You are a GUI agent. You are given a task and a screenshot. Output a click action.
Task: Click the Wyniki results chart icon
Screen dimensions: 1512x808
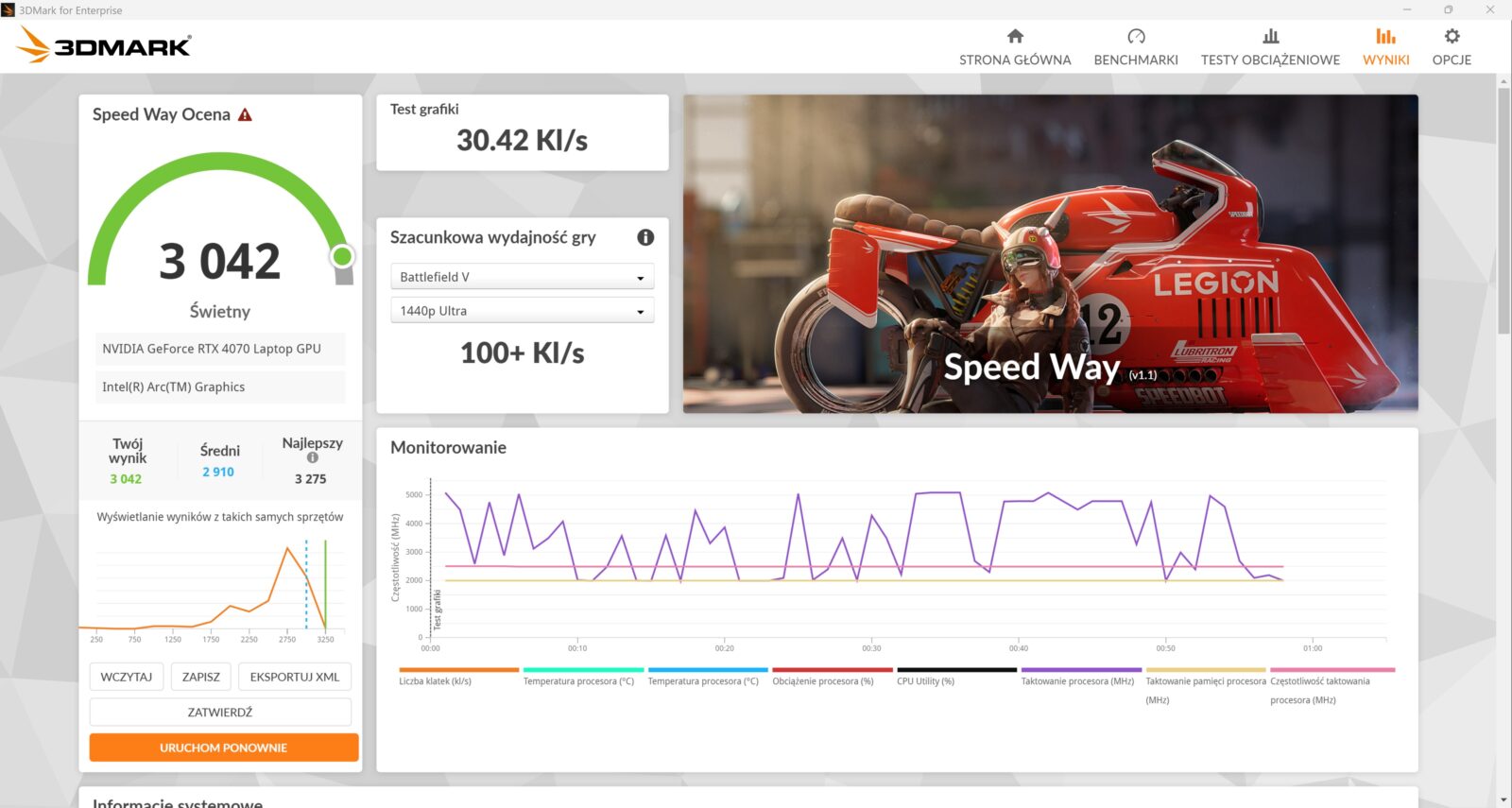click(1385, 37)
